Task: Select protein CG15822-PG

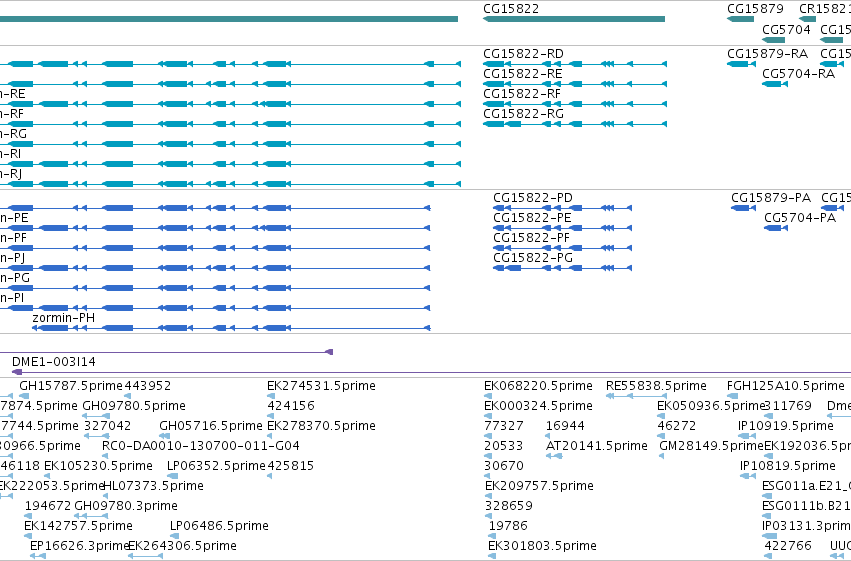Action: click(532, 258)
